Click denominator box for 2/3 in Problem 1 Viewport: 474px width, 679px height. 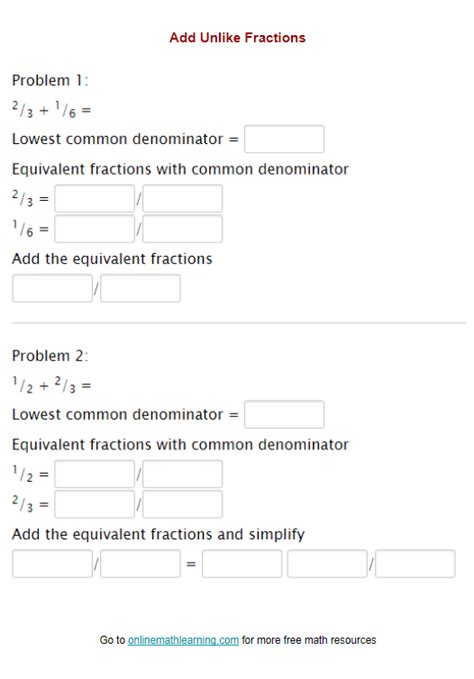[x=183, y=199]
